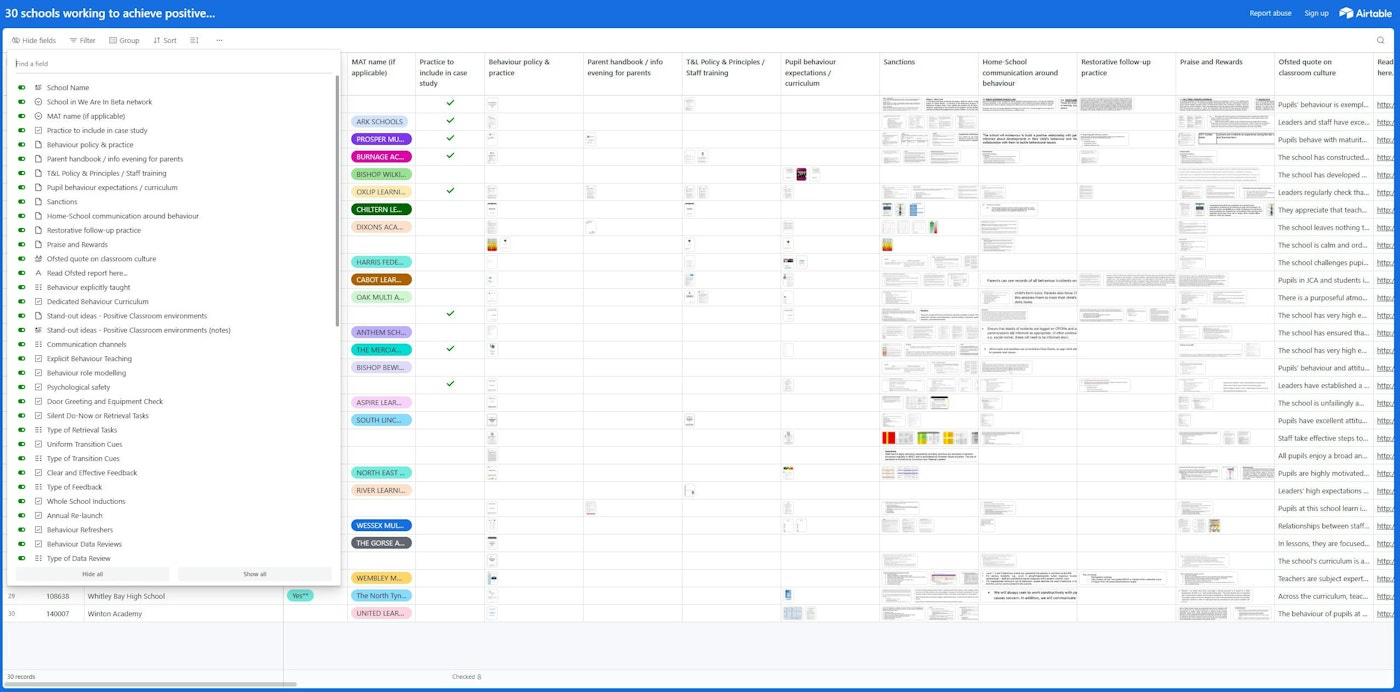Toggle Communication channels field visibility
The width and height of the screenshot is (1400, 692).
(22, 344)
